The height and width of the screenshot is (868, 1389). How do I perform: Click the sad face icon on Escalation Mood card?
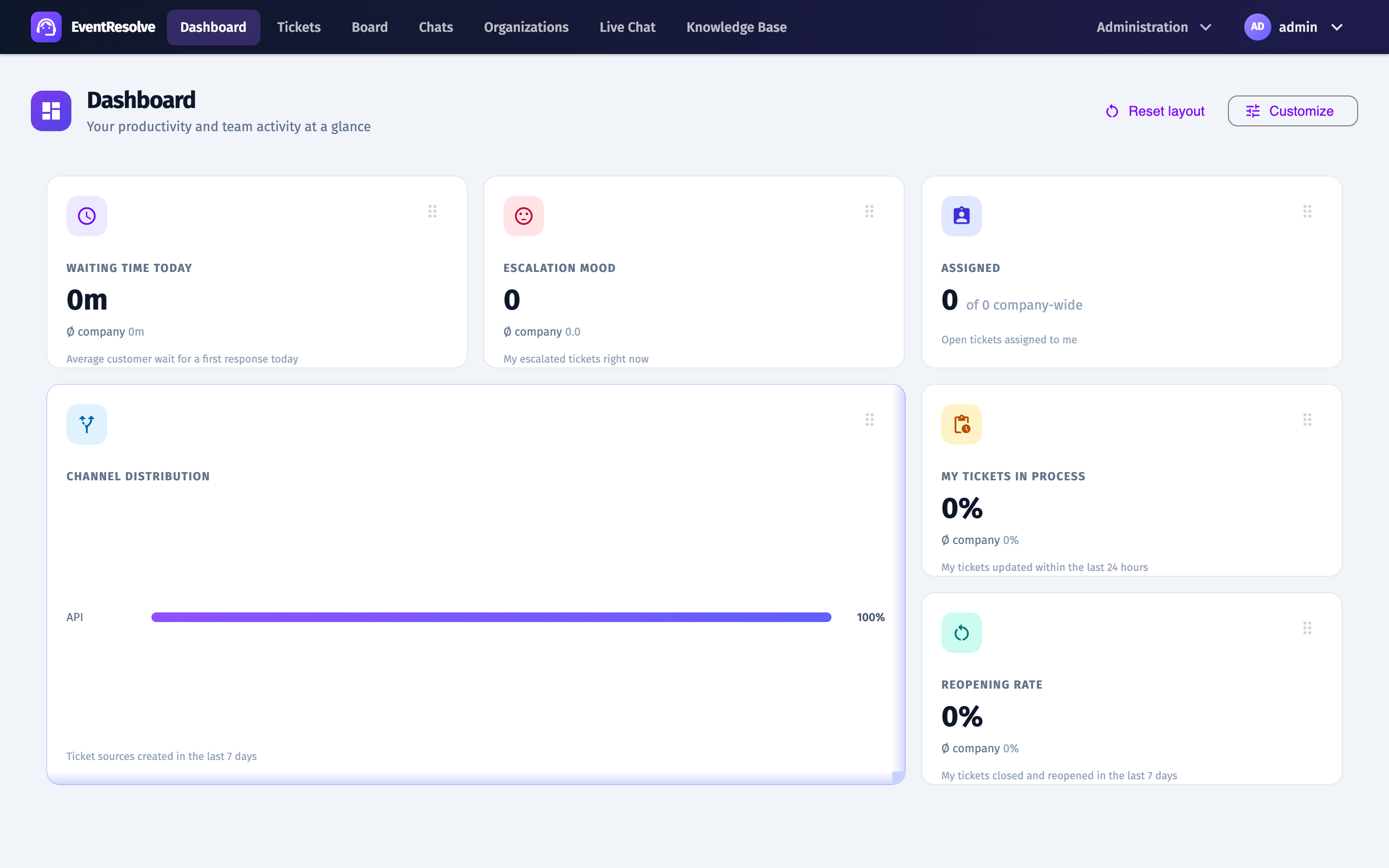(x=523, y=216)
